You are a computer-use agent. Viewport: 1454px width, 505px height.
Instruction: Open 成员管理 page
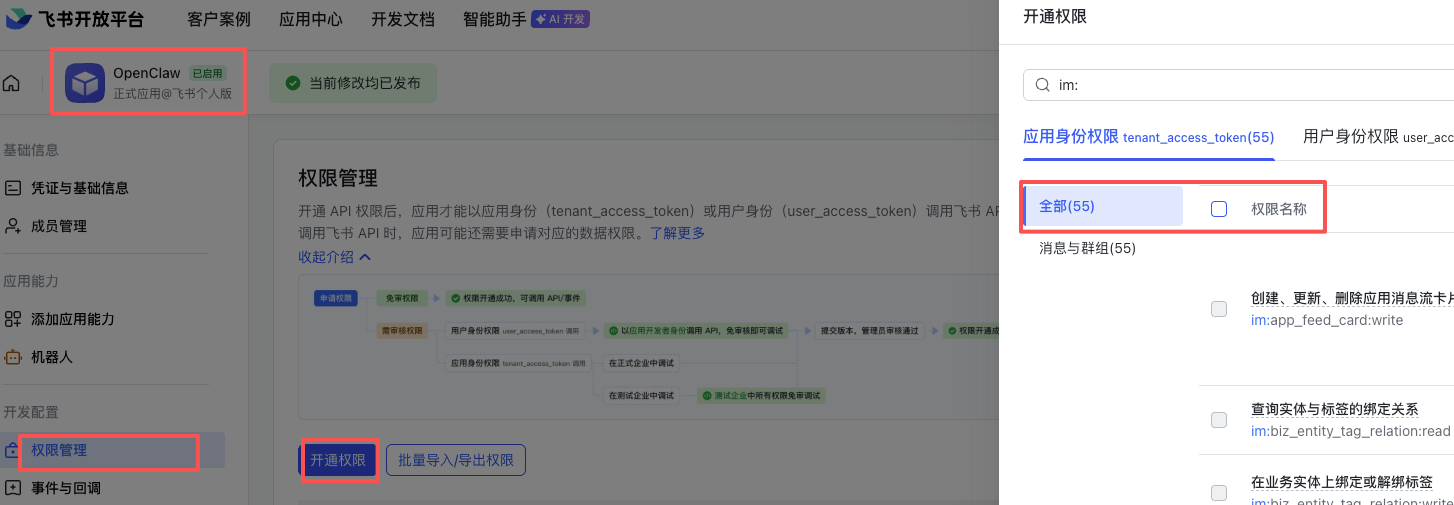click(x=59, y=226)
